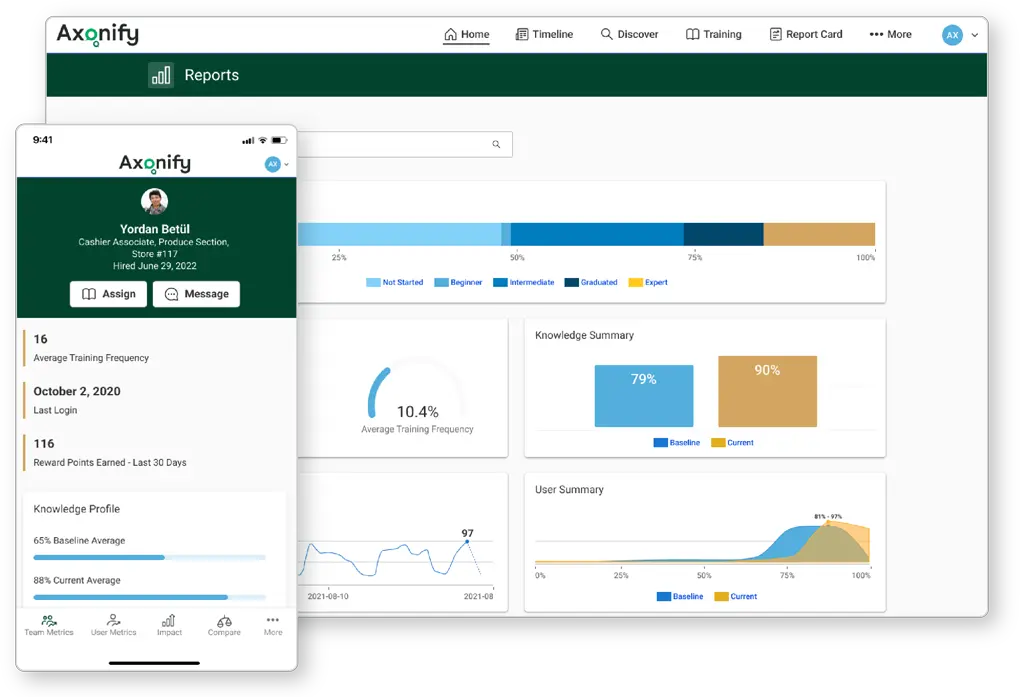
Task: Open Training in top navigation
Action: [714, 34]
